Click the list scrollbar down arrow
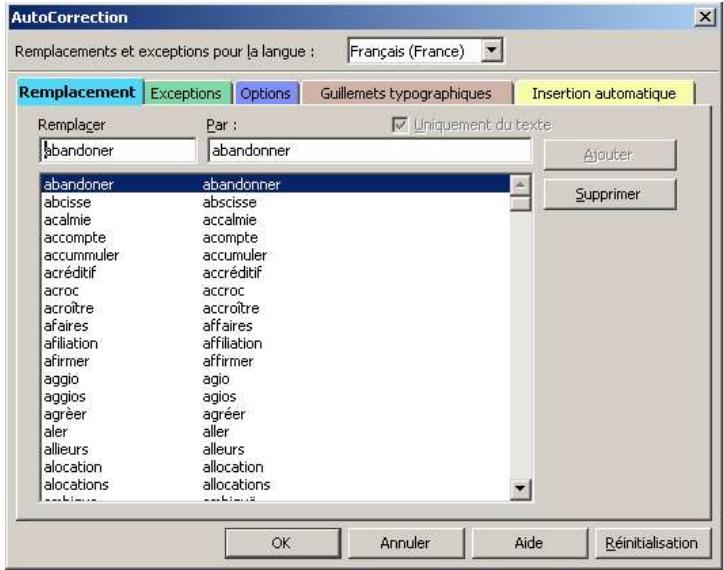Screen dimensions: 723x570 520,489
